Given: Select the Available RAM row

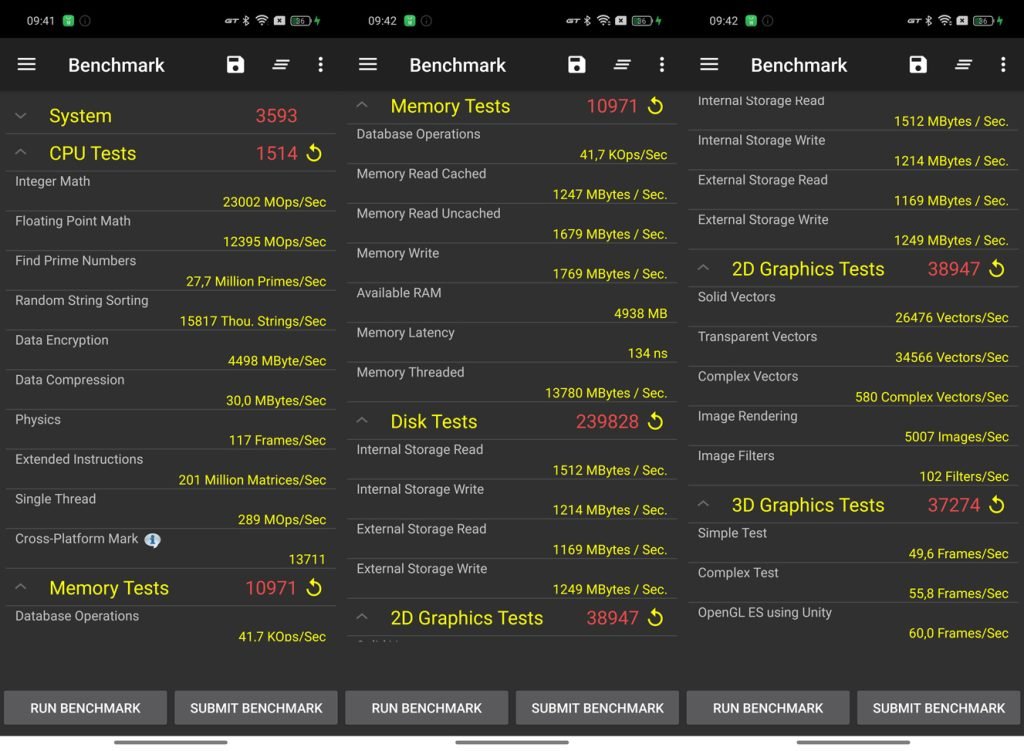Looking at the screenshot, I should coord(512,304).
